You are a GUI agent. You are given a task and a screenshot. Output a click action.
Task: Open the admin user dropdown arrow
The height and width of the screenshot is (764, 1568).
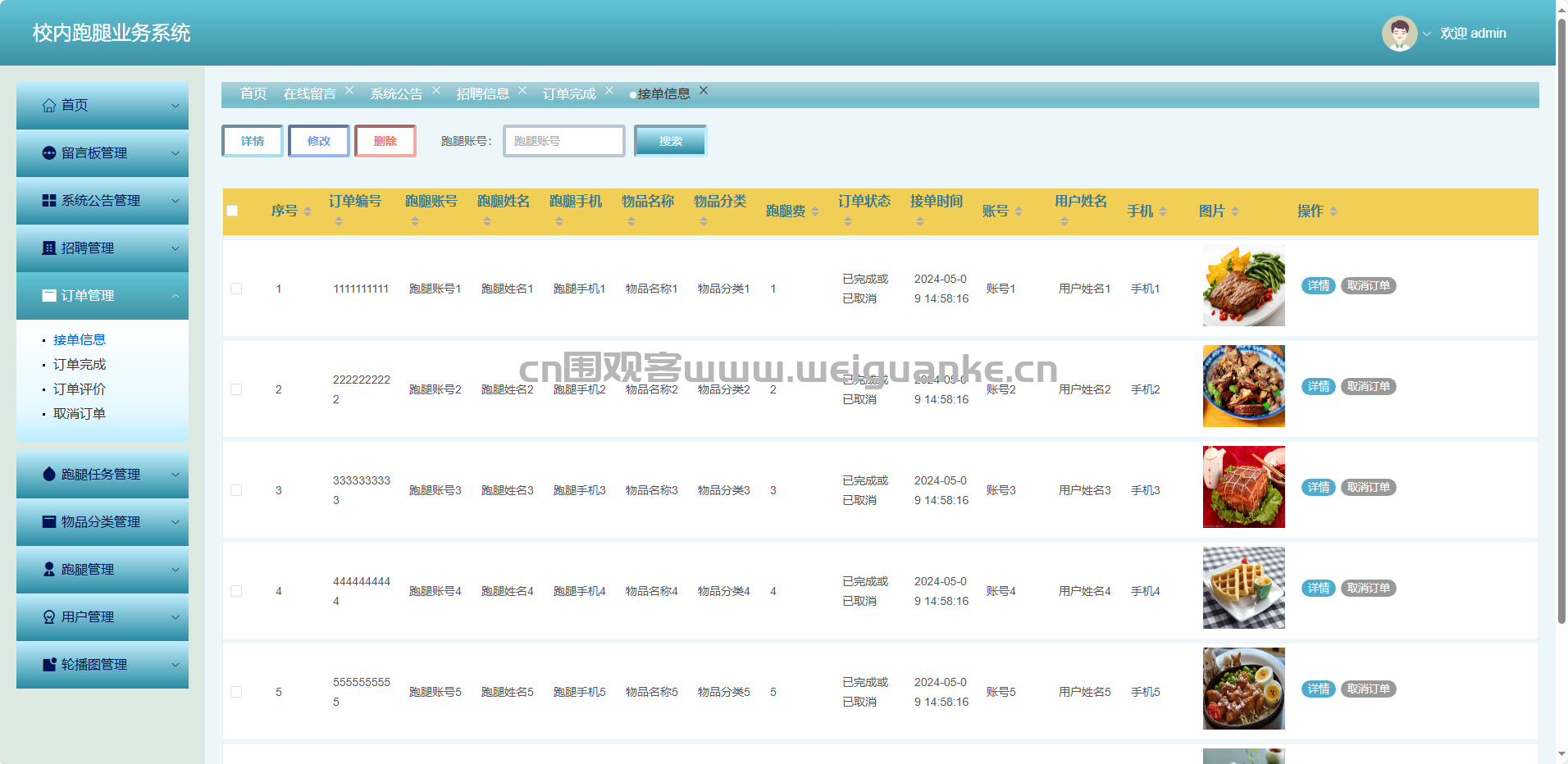point(1427,34)
